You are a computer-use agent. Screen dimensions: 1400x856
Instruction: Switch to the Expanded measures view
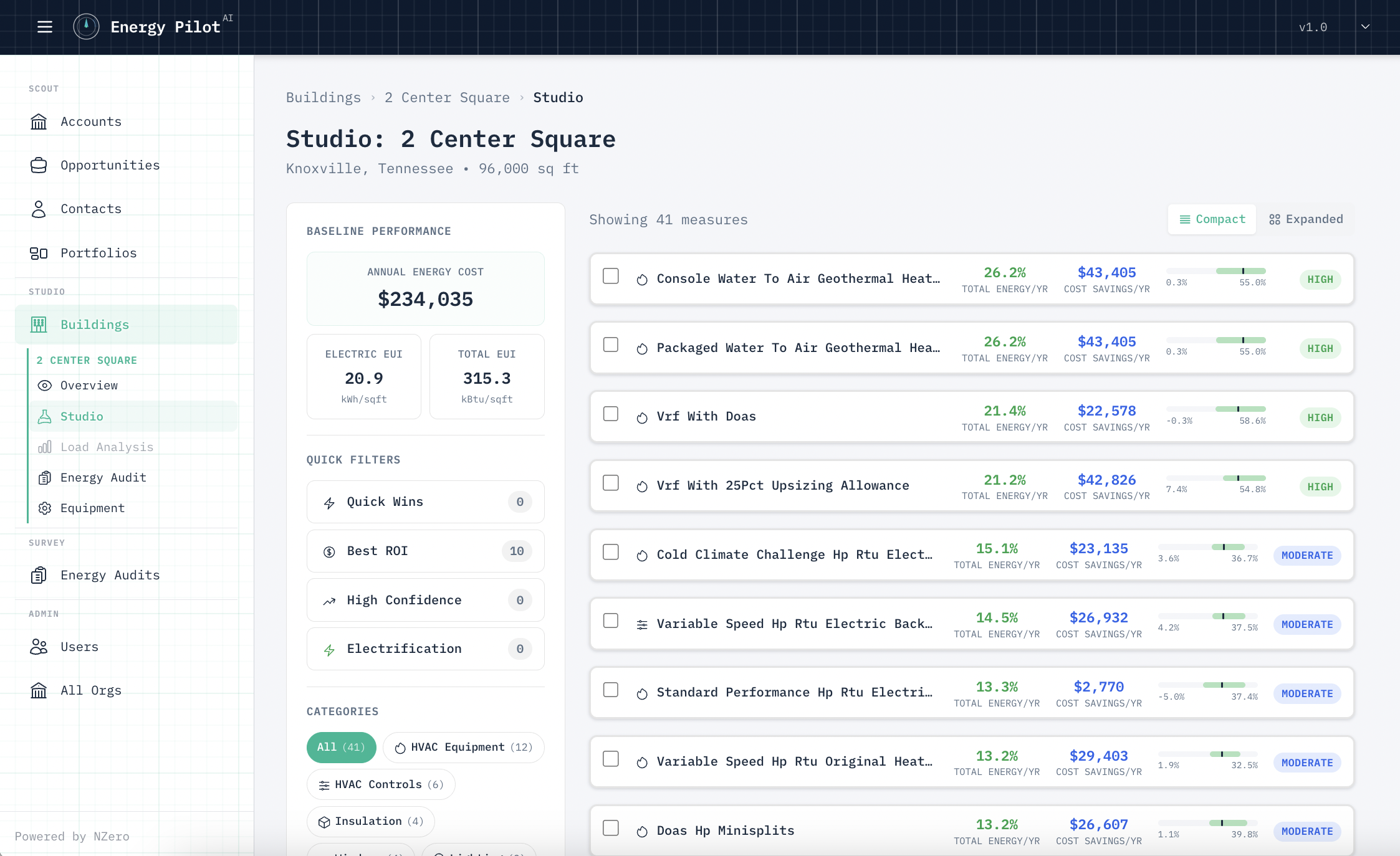[x=1306, y=219]
